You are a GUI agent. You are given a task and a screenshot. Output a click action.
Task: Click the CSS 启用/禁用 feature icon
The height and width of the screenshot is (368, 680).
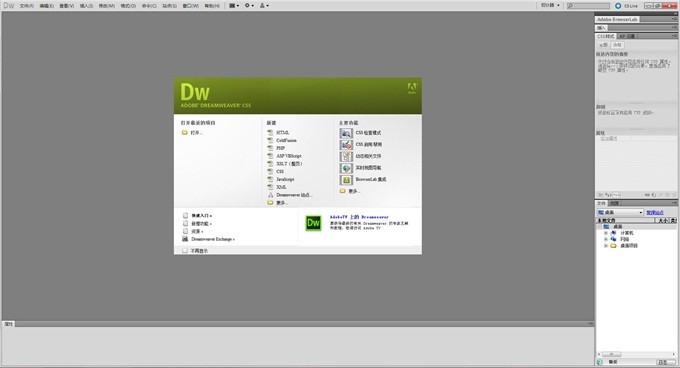(x=346, y=145)
